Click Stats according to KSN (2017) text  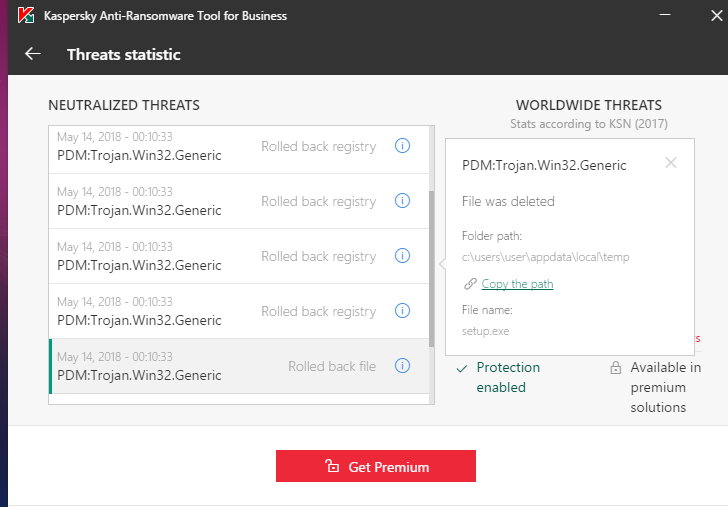click(x=589, y=124)
